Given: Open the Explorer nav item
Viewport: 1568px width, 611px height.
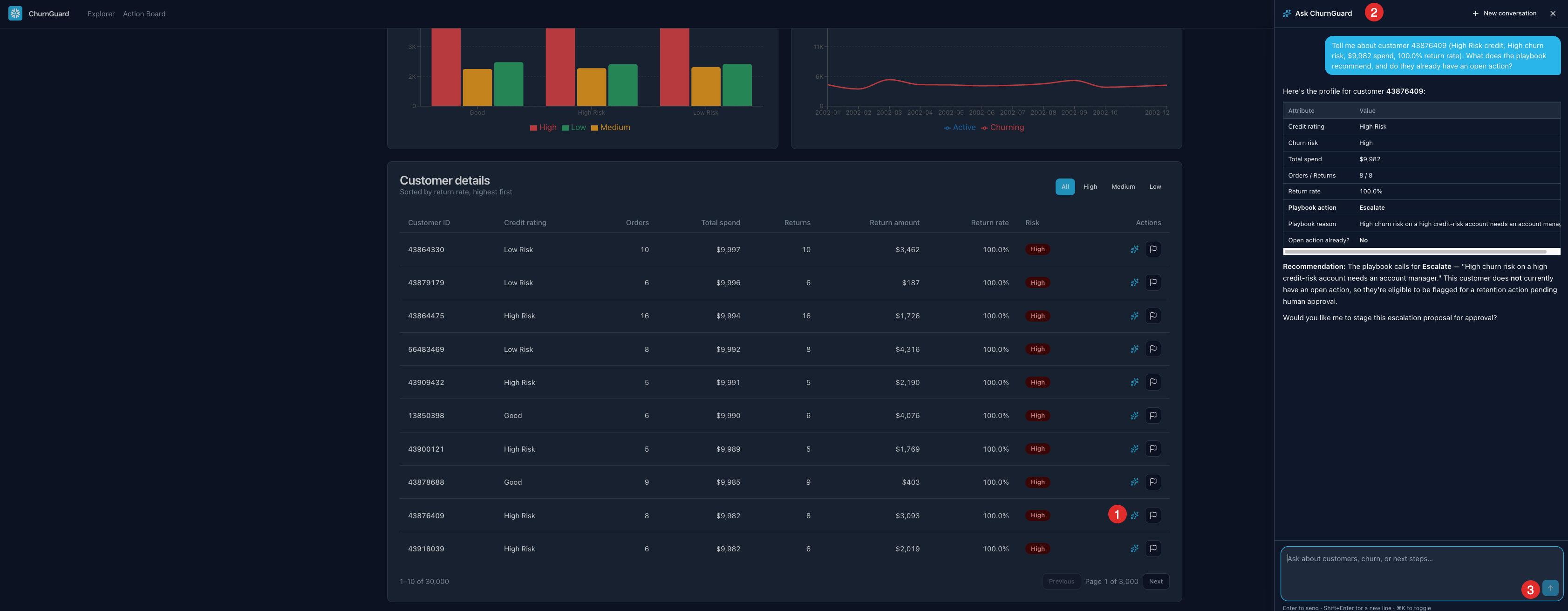Looking at the screenshot, I should [x=101, y=14].
